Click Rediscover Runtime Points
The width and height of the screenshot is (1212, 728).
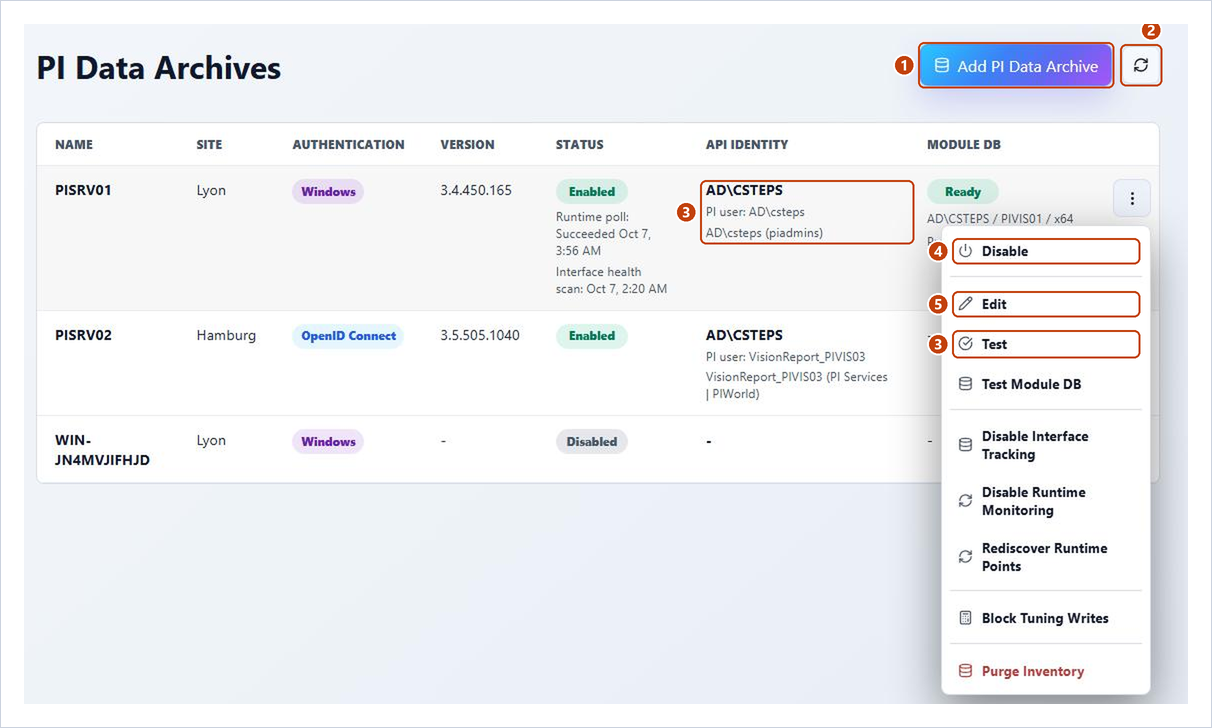(x=1046, y=557)
